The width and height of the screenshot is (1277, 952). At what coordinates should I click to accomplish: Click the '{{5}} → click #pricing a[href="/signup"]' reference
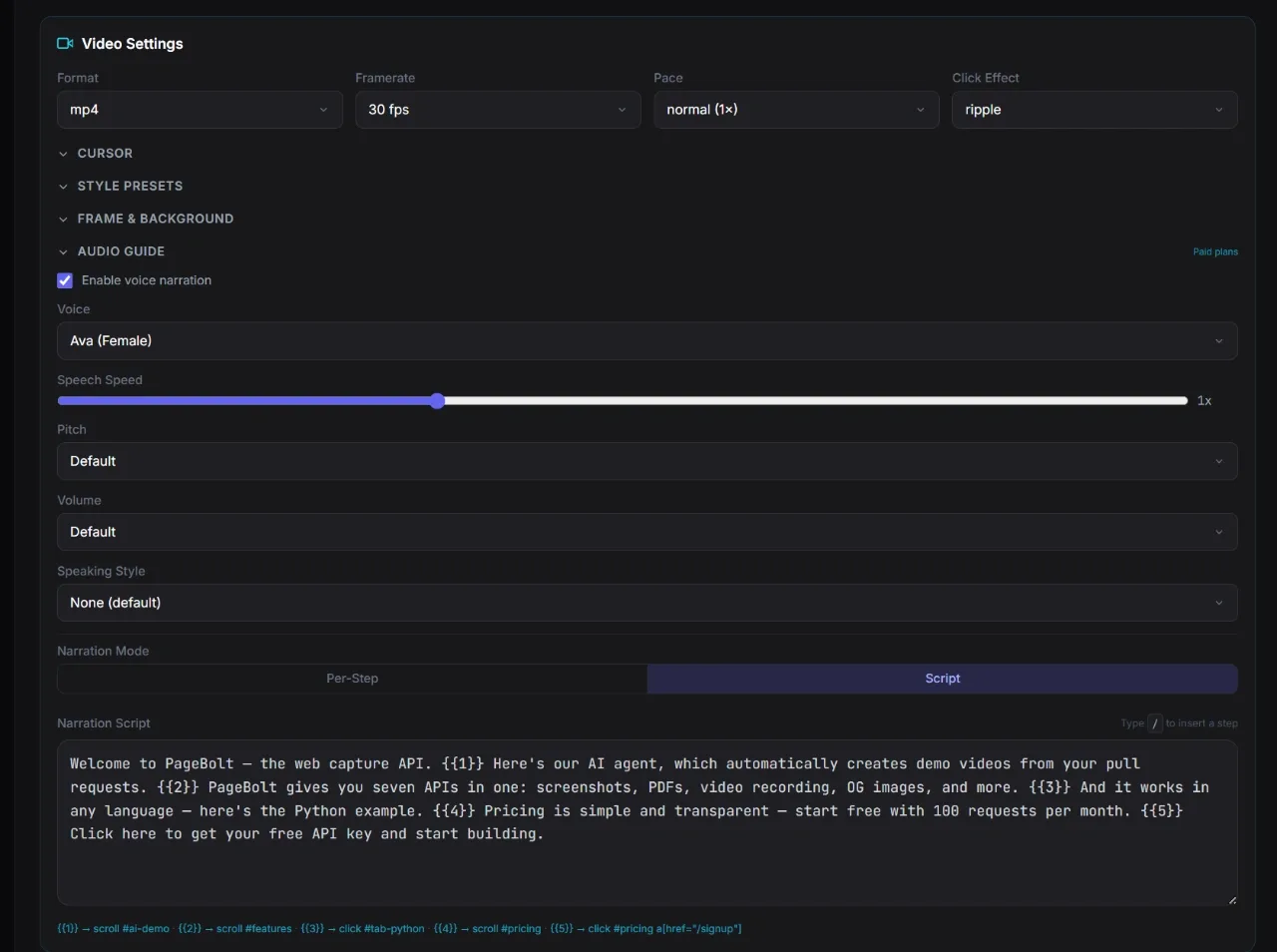[x=645, y=929]
